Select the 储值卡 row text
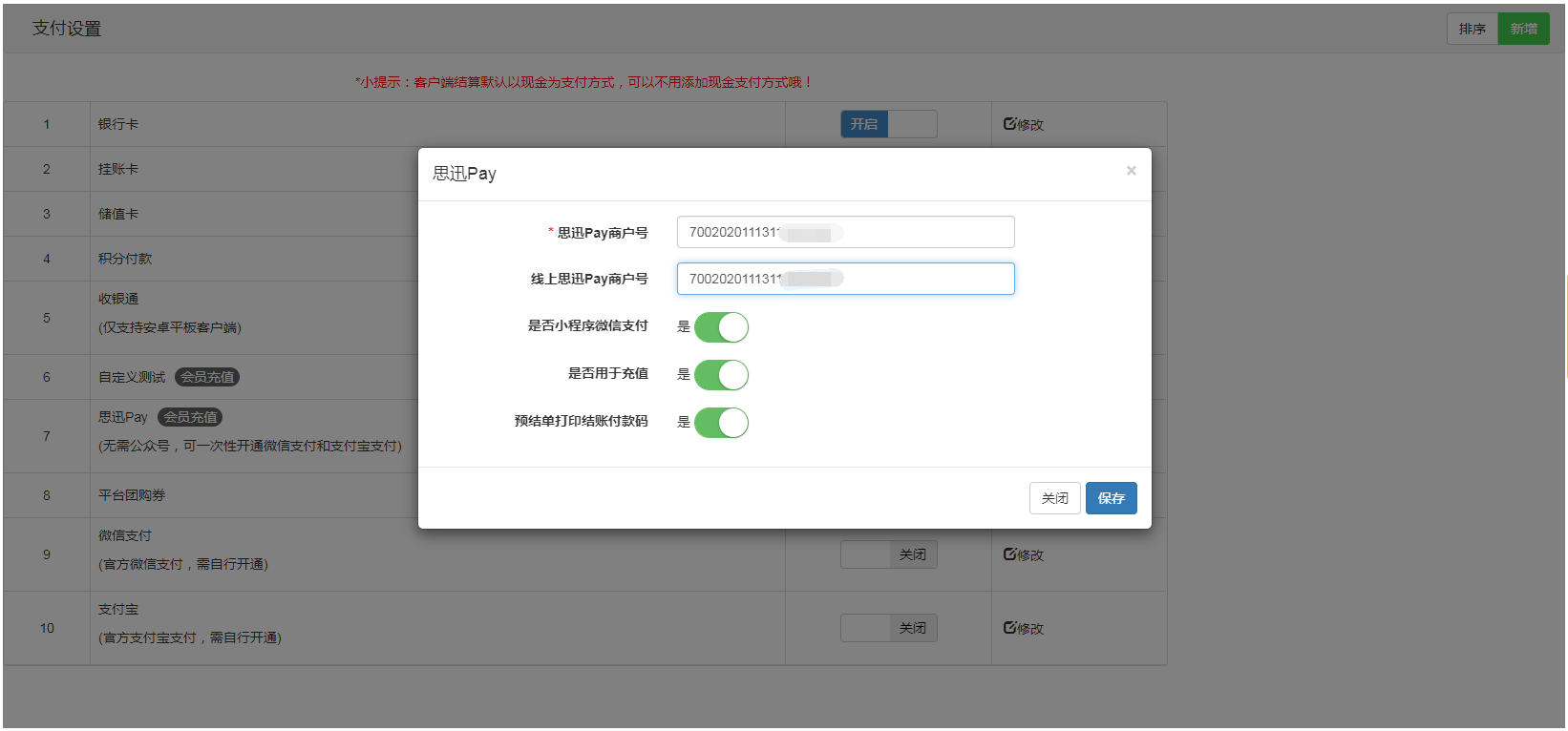1568x731 pixels. click(118, 214)
